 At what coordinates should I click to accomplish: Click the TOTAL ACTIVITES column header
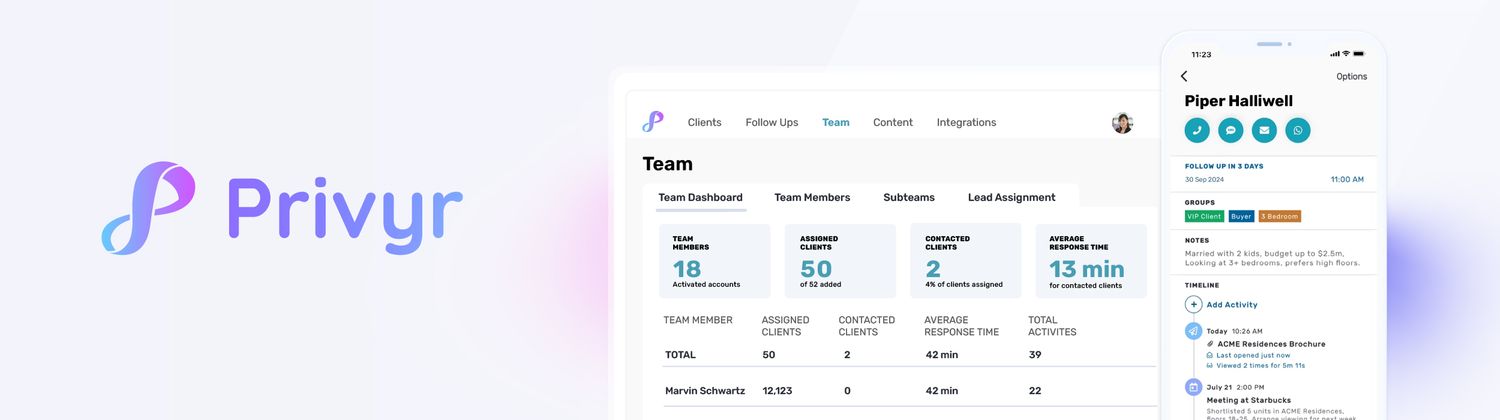coord(1052,326)
